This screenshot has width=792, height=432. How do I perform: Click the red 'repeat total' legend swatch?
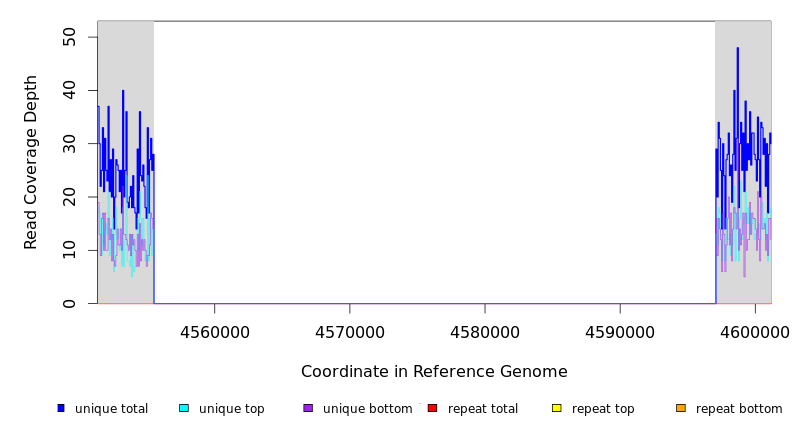(432, 408)
